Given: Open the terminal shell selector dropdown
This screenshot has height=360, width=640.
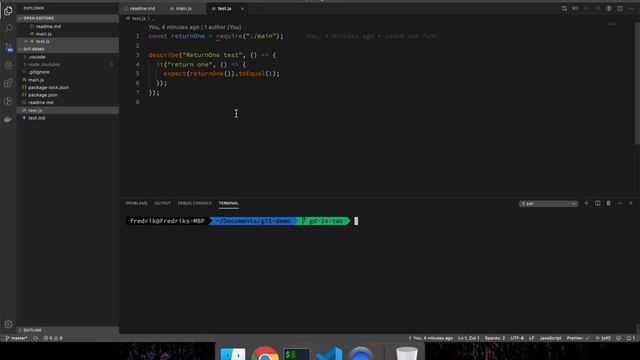Looking at the screenshot, I should (x=548, y=203).
